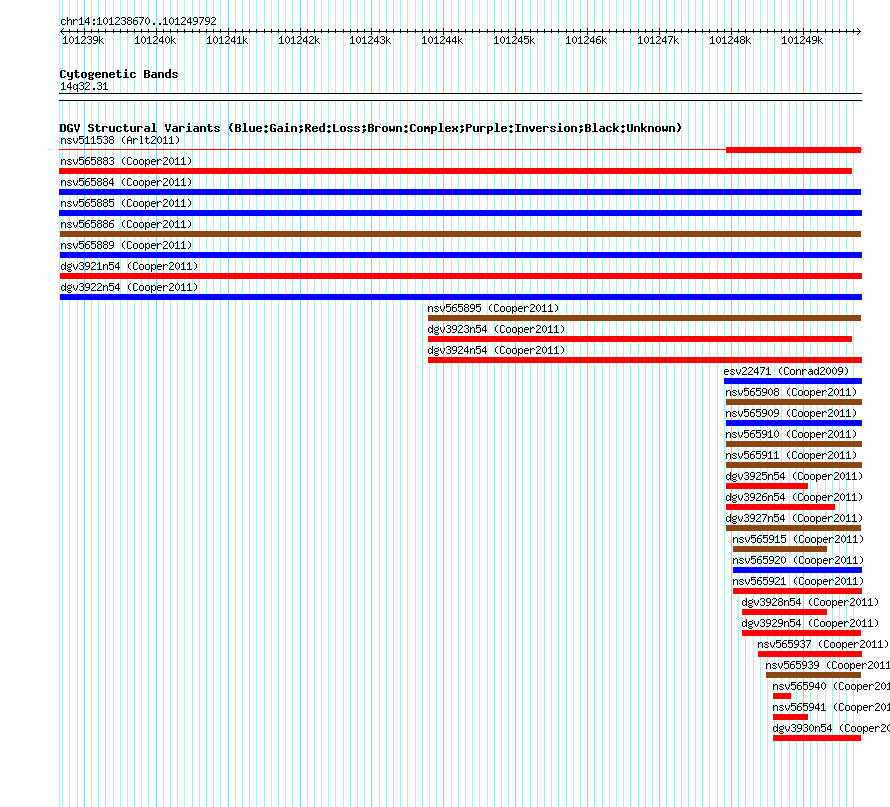This screenshot has height=807, width=890.
Task: Select the red bar under dgv3924n54
Action: (x=645, y=360)
